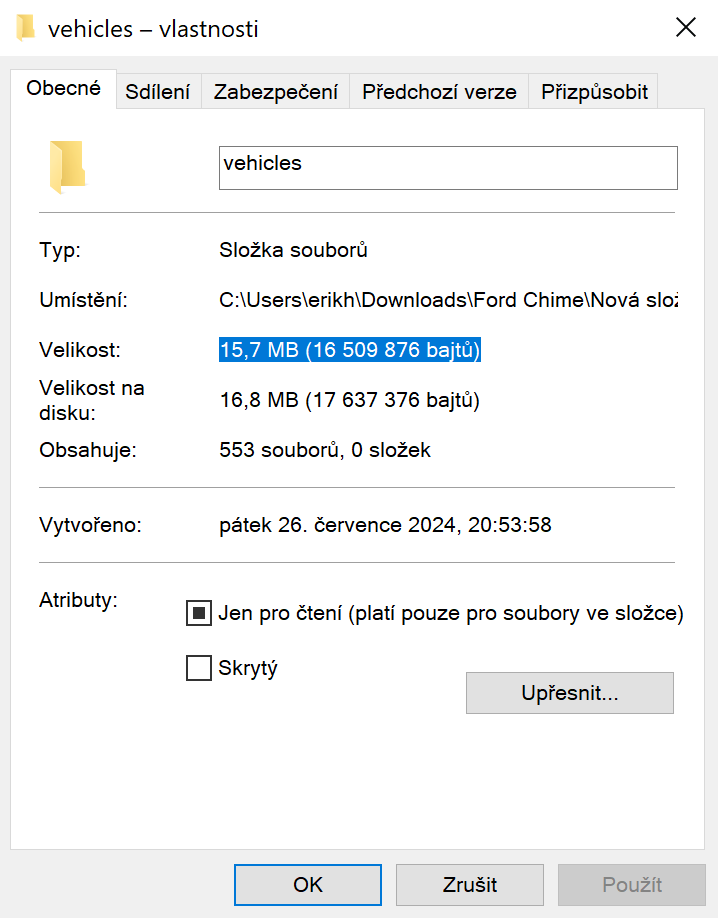Click the Upřesnit... button
Screen dimensions: 718x918
pyautogui.click(x=569, y=692)
